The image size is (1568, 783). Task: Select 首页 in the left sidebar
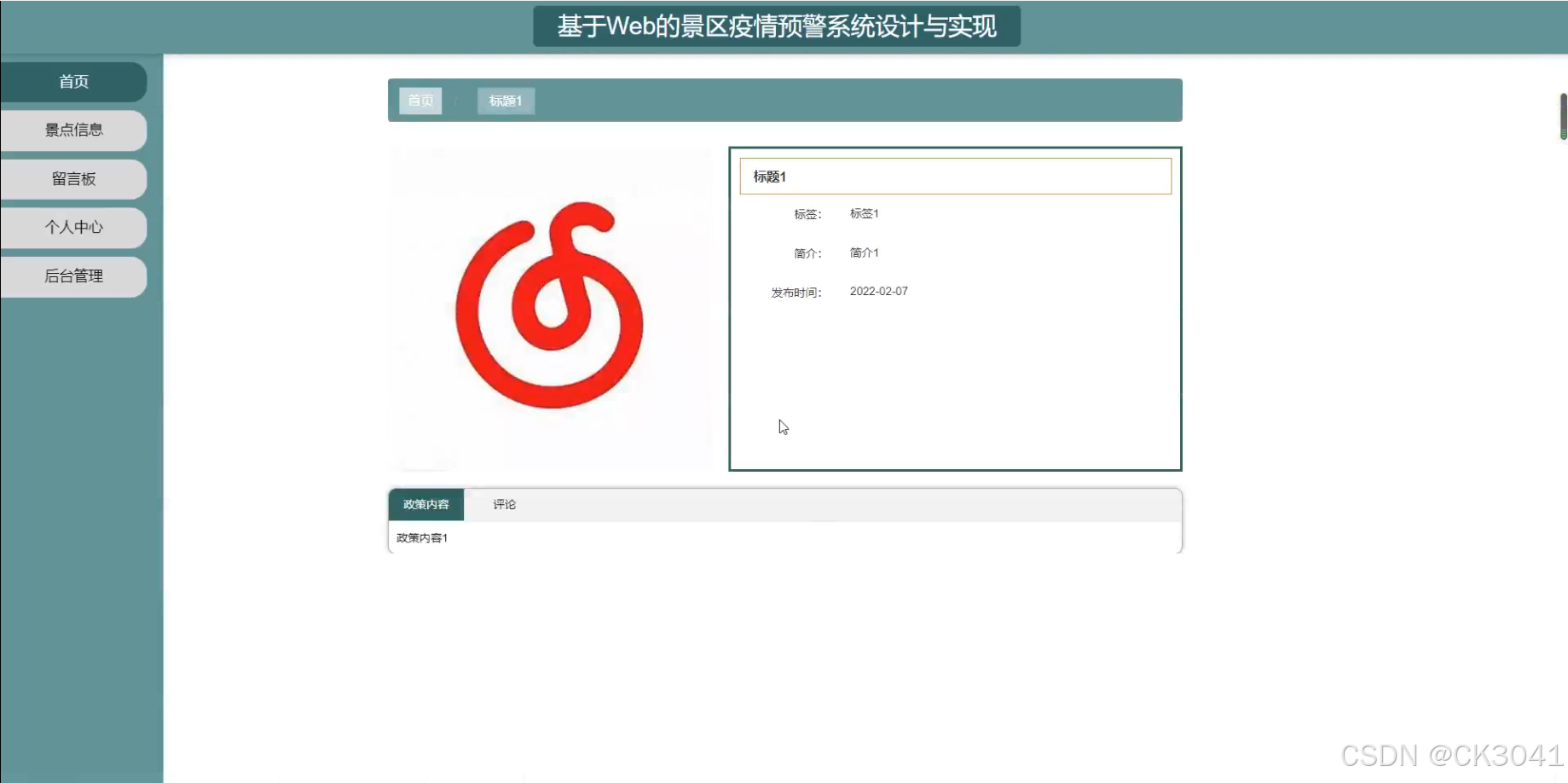[74, 81]
